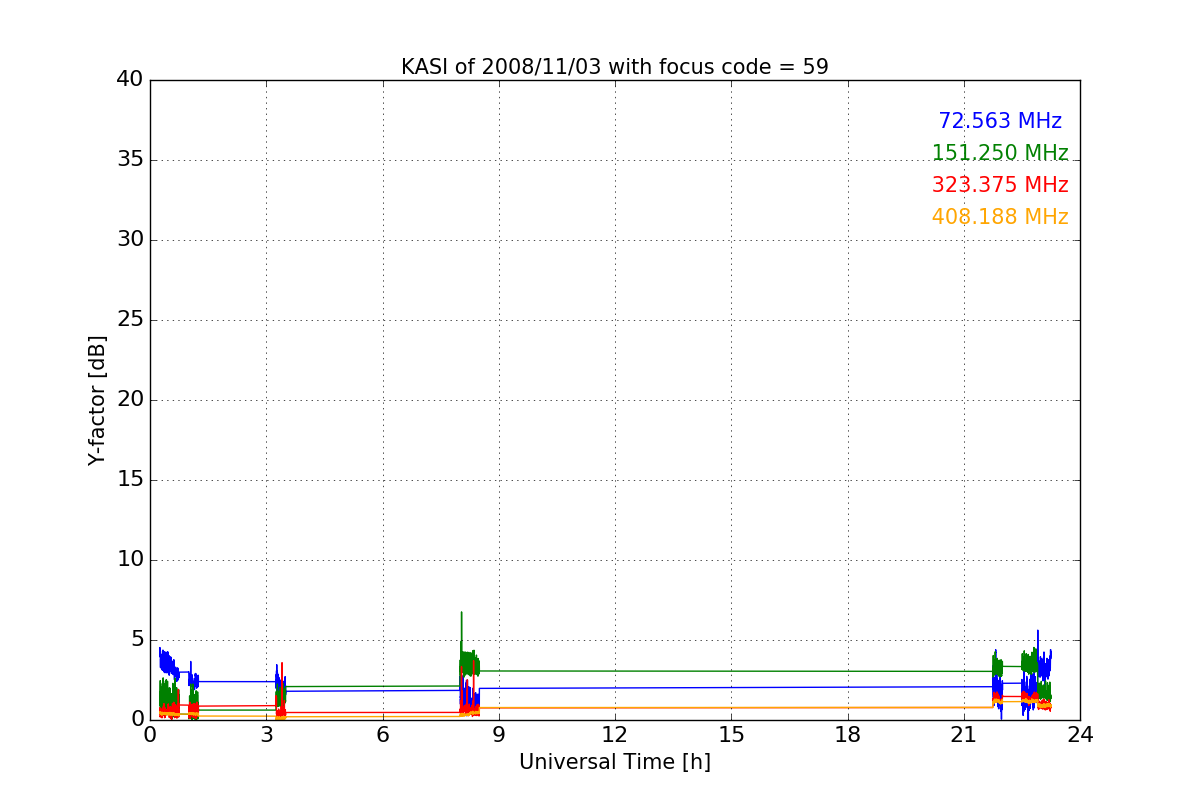The width and height of the screenshot is (1200, 800).
Task: Click the y-axis tick label 15
Action: click(130, 480)
